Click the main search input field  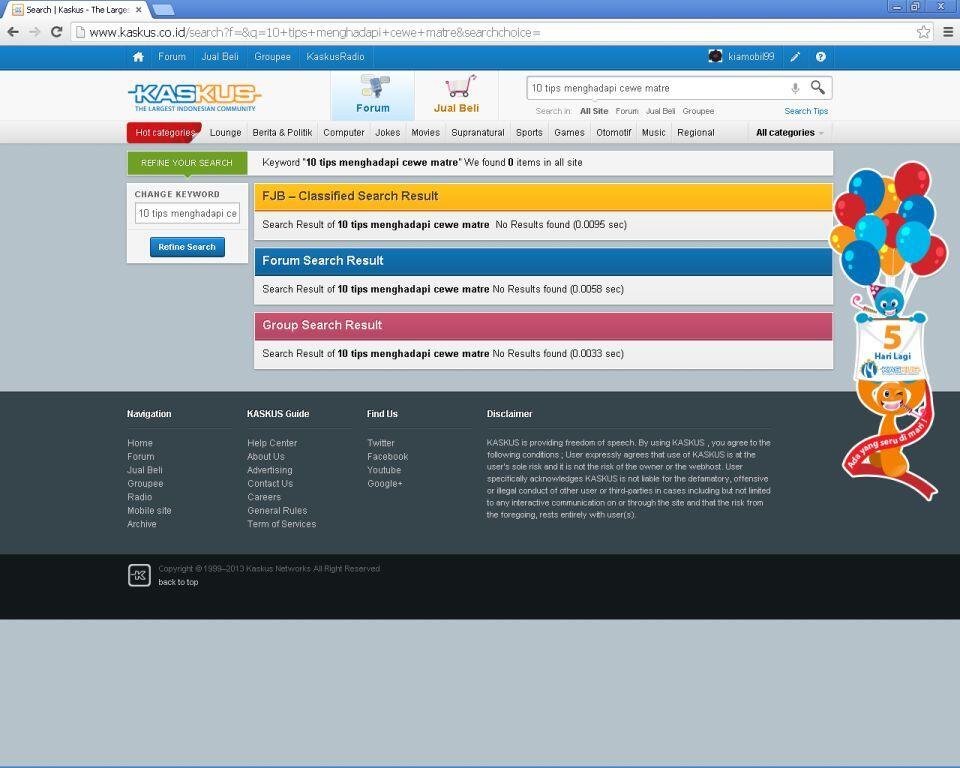coord(658,88)
